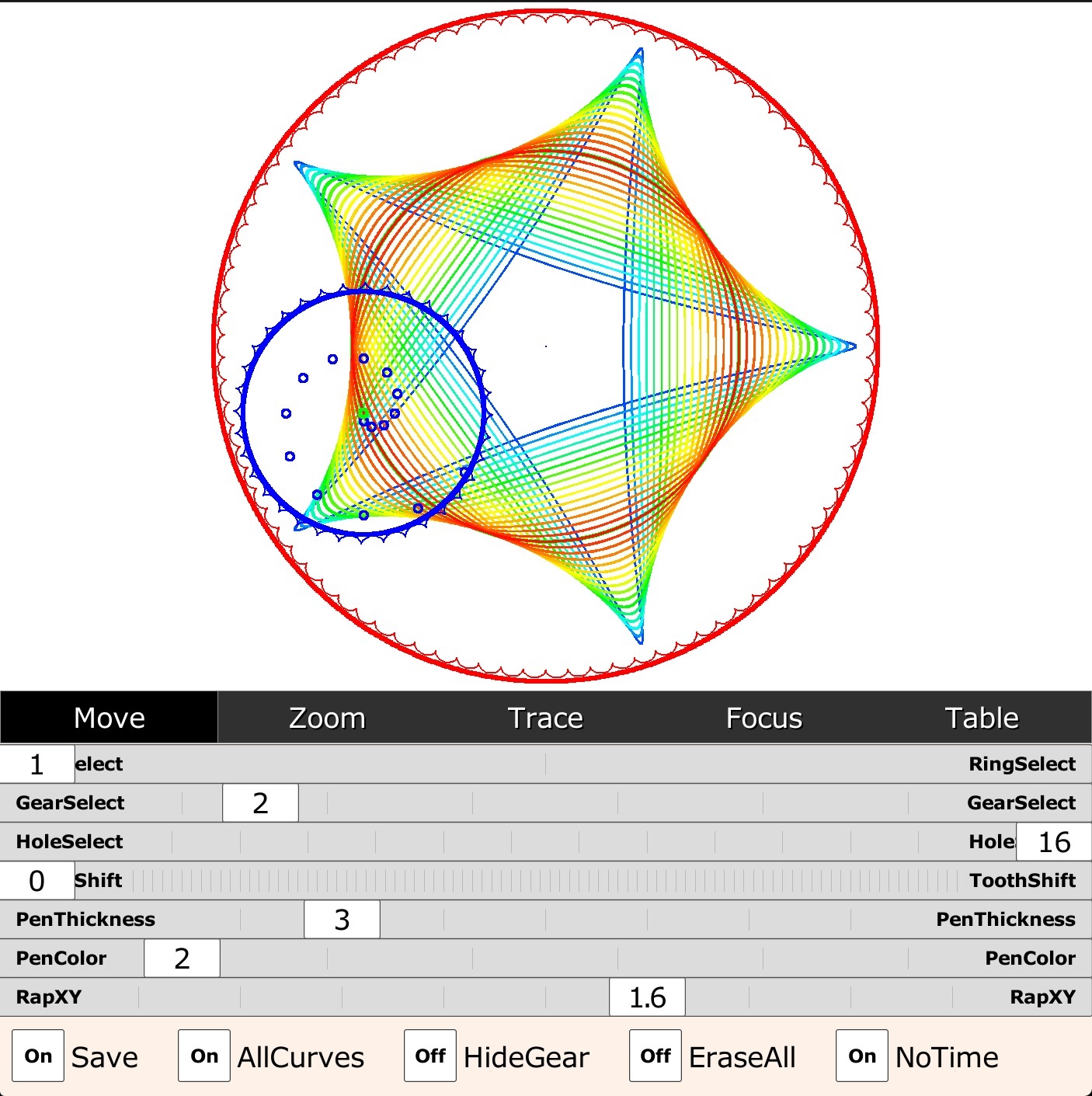Toggle the AllCurves On button

pyautogui.click(x=204, y=1056)
